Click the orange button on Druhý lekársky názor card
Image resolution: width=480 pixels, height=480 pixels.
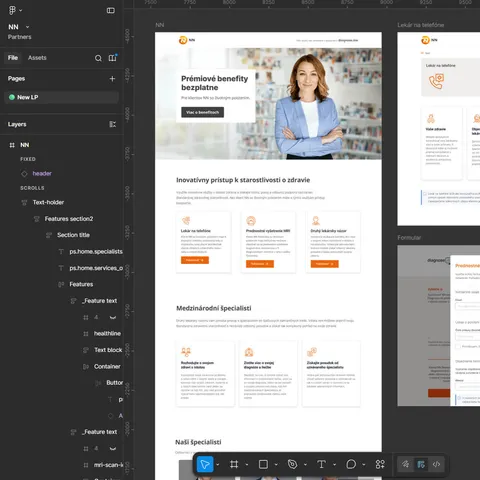click(x=325, y=264)
